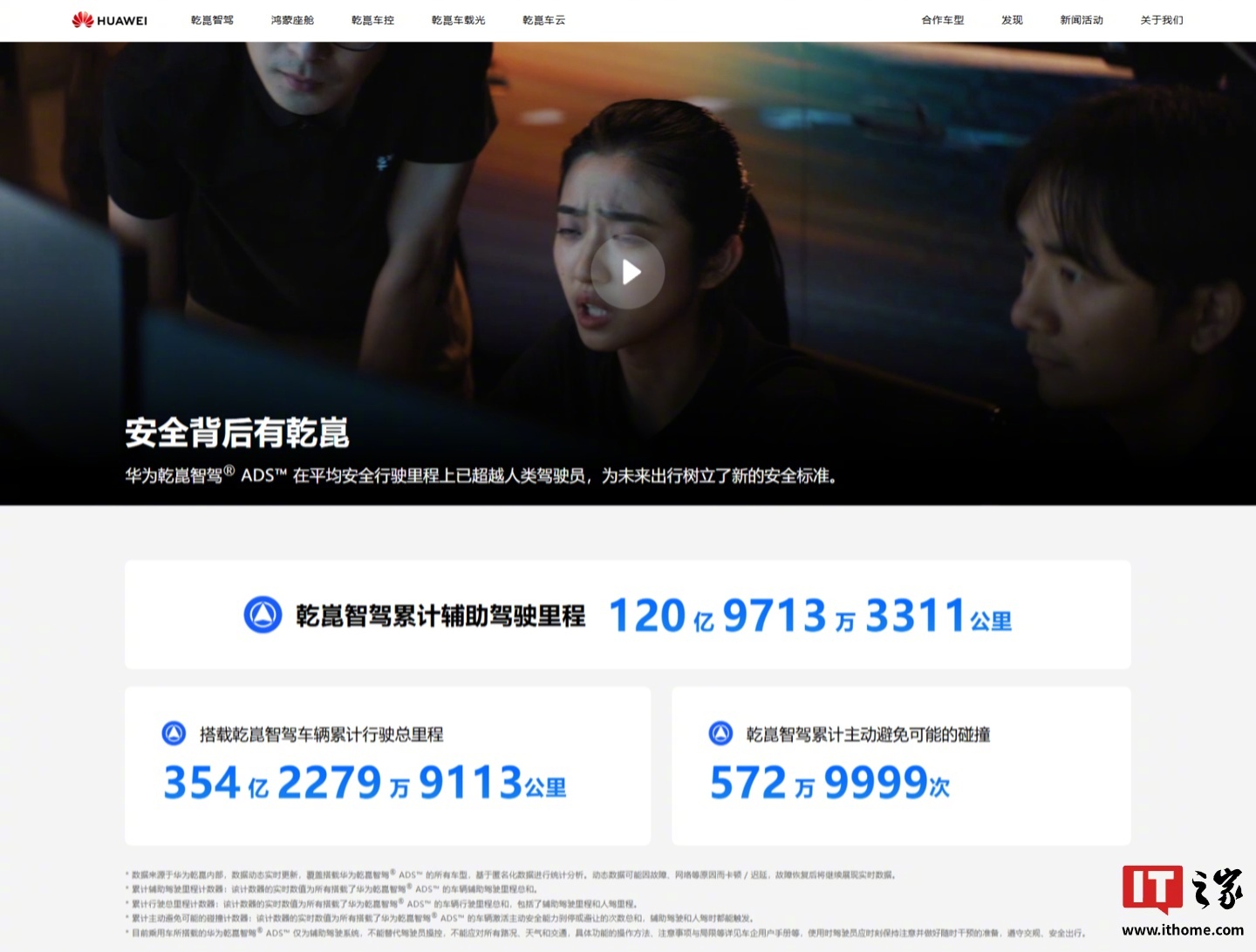The width and height of the screenshot is (1256, 952).
Task: Open the 鸿蒙座舱 menu item
Action: (x=292, y=20)
